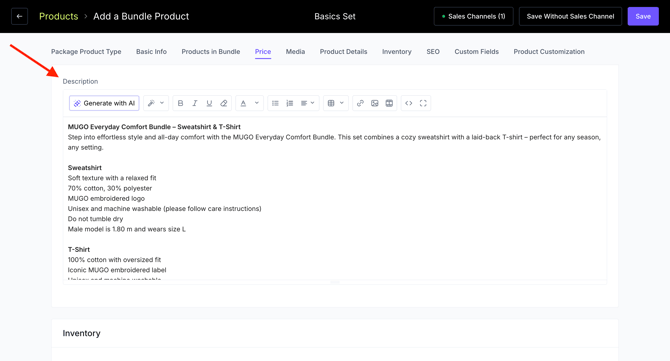Image resolution: width=670 pixels, height=361 pixels.
Task: Insert a bulleted list
Action: click(x=275, y=103)
